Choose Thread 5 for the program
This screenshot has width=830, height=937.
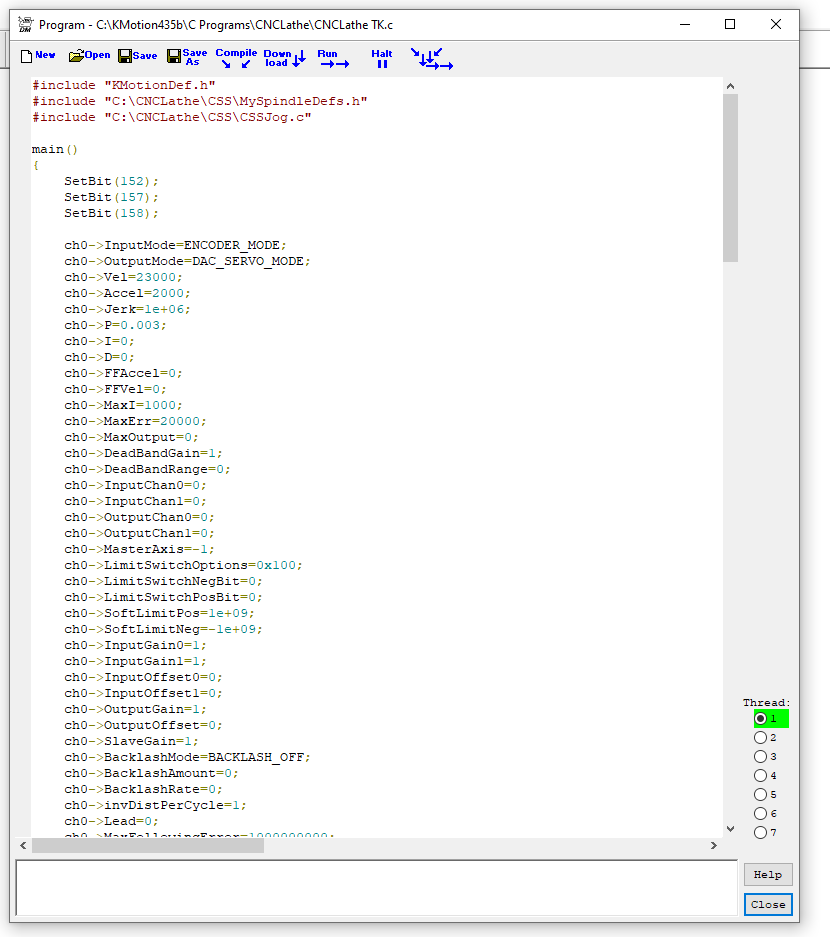point(761,794)
